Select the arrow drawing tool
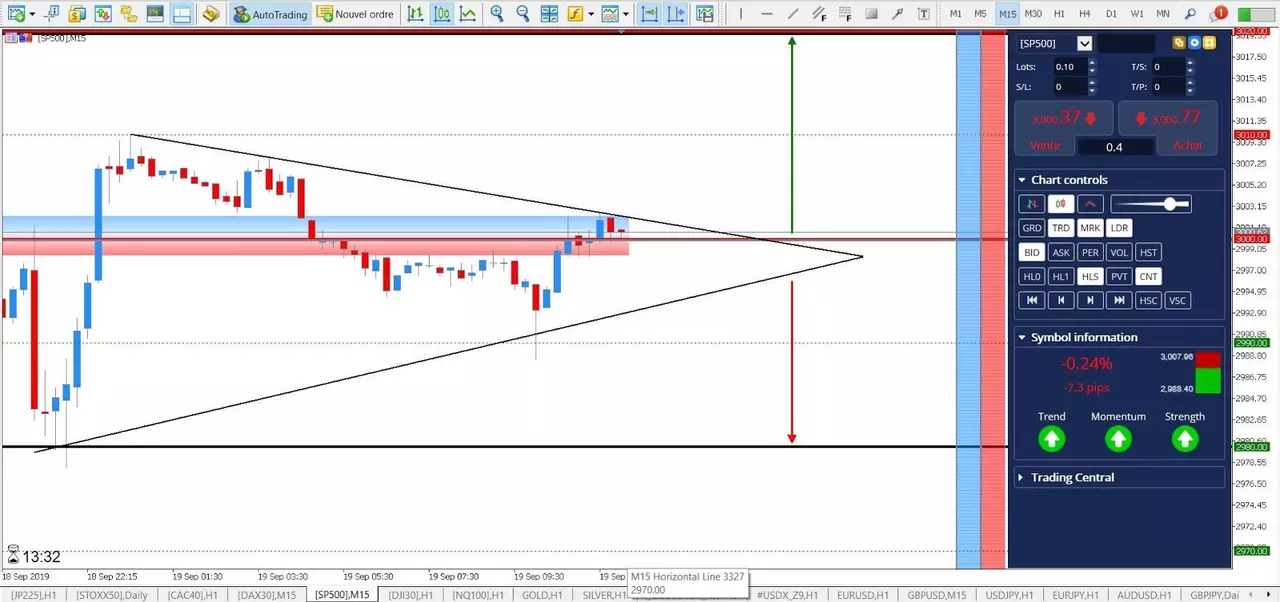1280x602 pixels. point(897,14)
